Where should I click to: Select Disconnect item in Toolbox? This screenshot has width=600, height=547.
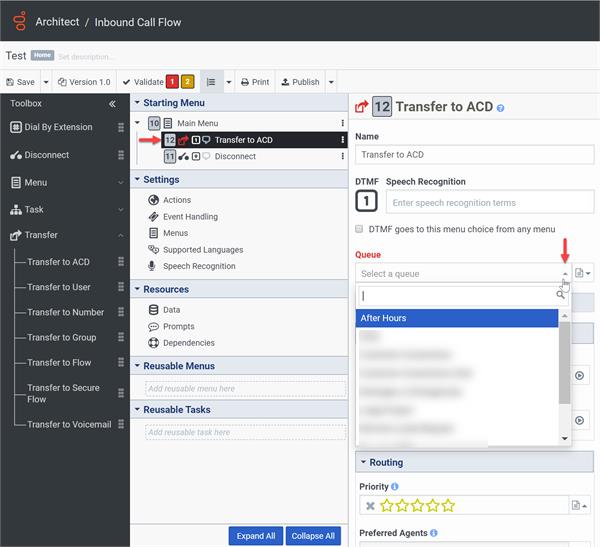tap(40, 155)
